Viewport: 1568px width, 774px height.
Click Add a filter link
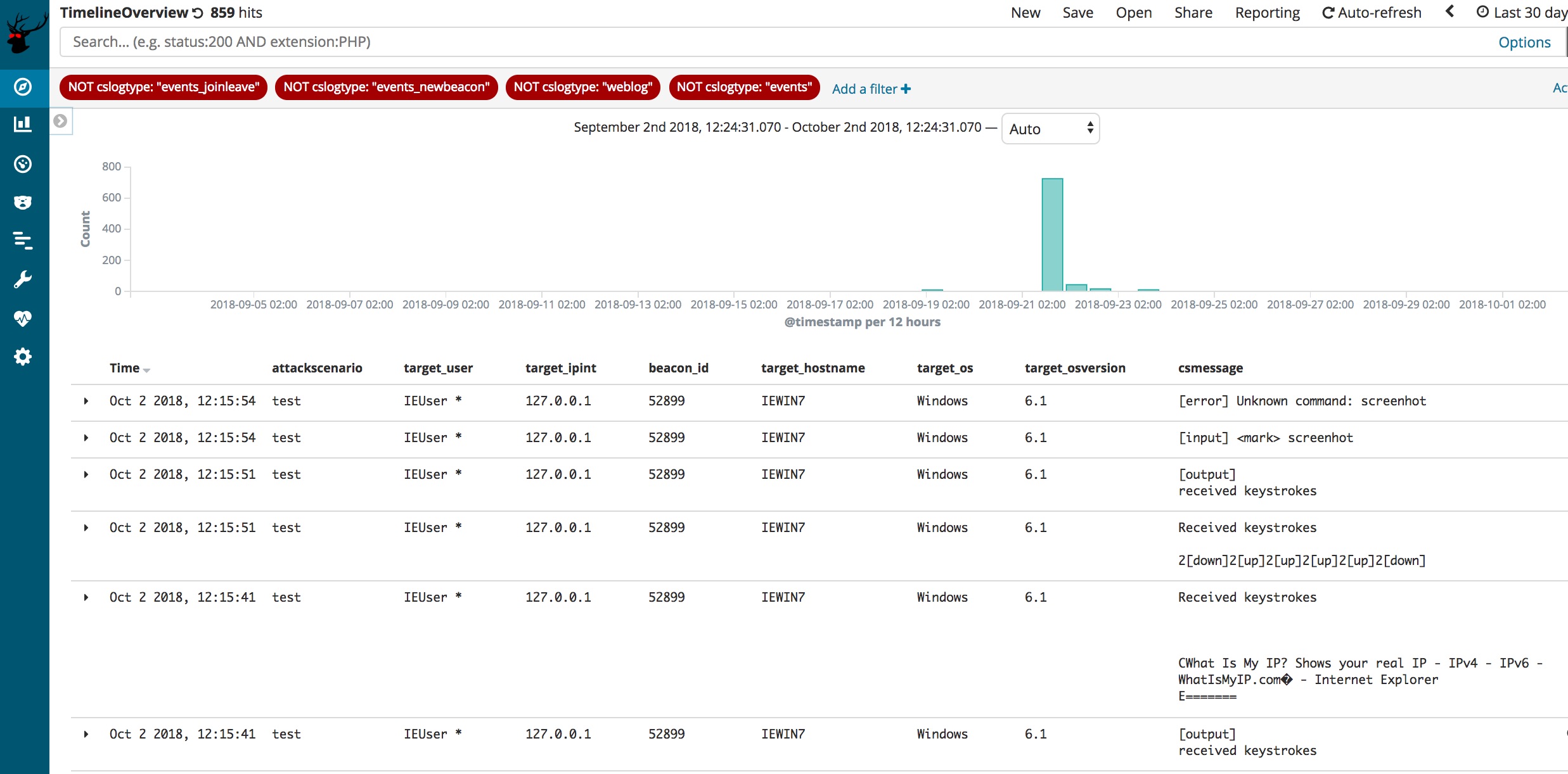[x=871, y=89]
